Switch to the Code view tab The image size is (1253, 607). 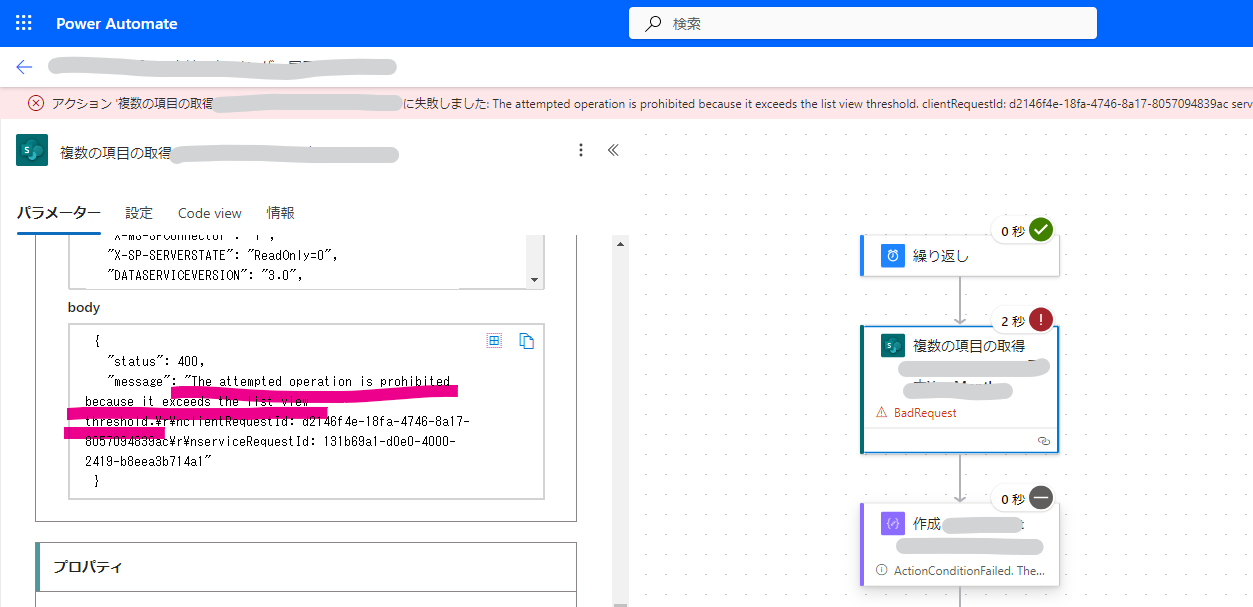pos(210,213)
